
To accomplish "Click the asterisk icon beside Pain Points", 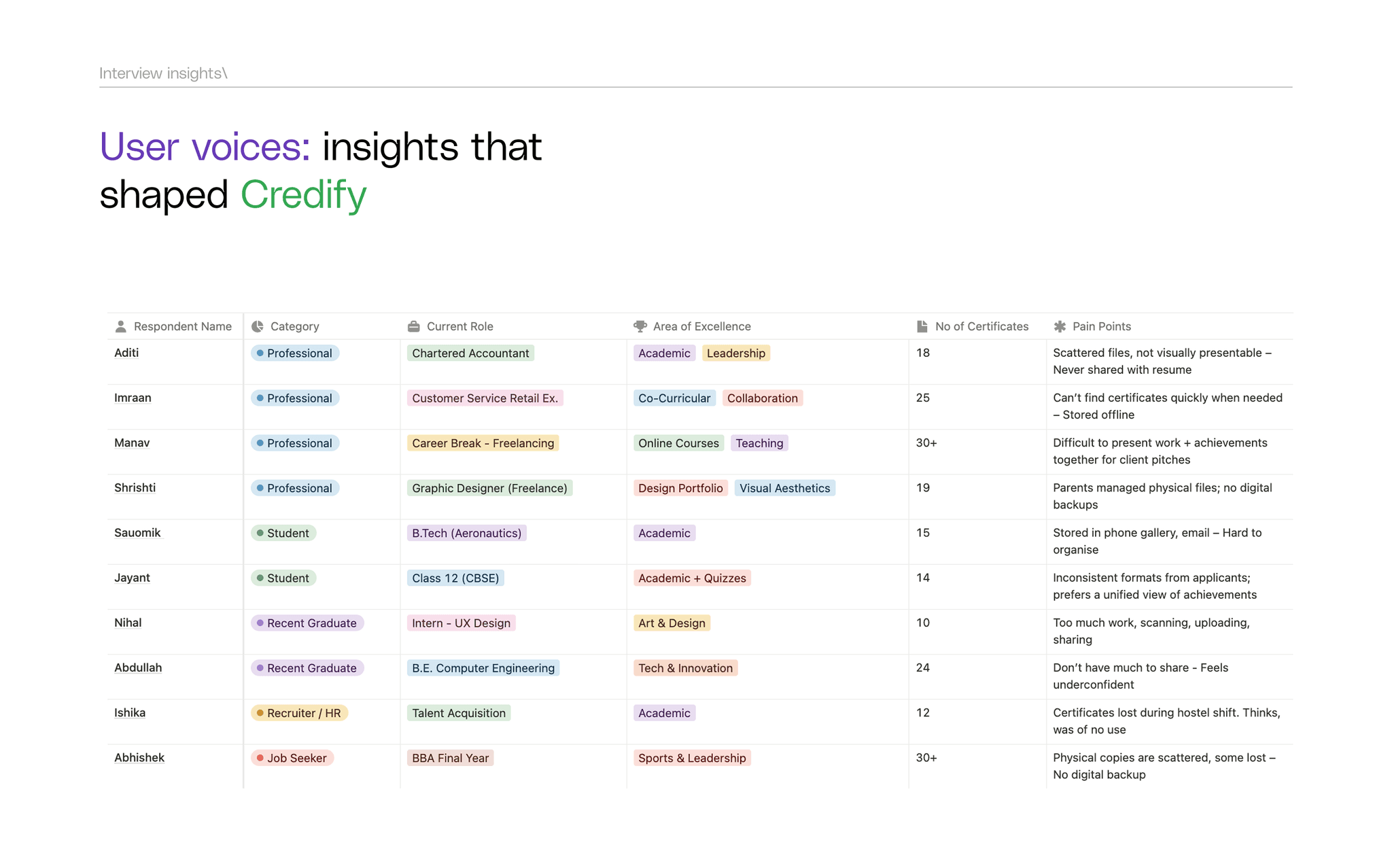I will click(x=1060, y=327).
